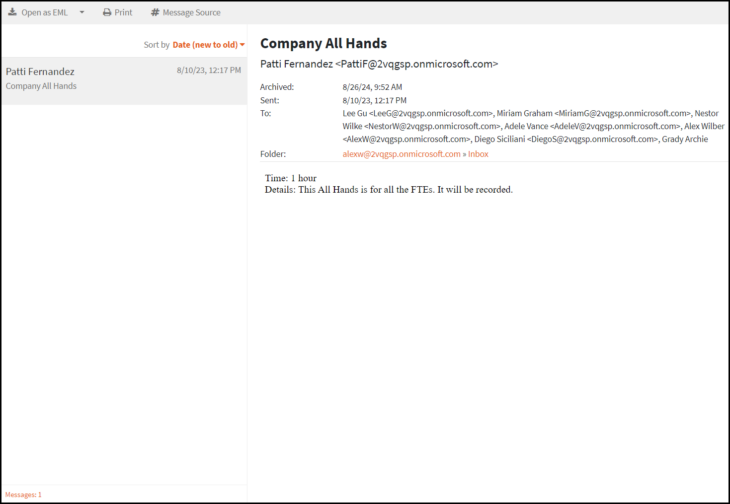
Task: Click the printer icon in the toolbar
Action: [x=107, y=12]
